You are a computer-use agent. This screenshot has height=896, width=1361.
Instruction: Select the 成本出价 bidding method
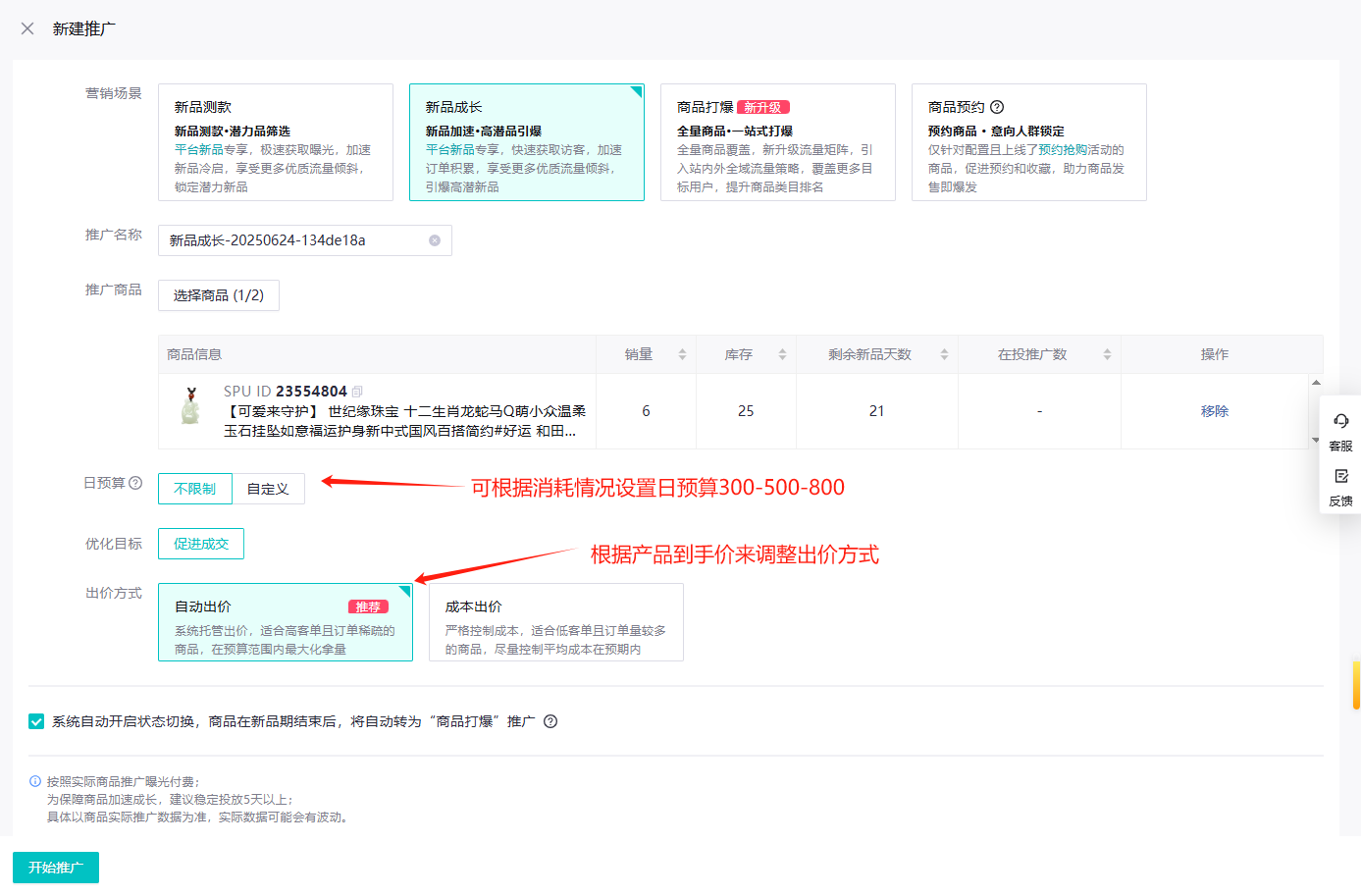pyautogui.click(x=555, y=622)
